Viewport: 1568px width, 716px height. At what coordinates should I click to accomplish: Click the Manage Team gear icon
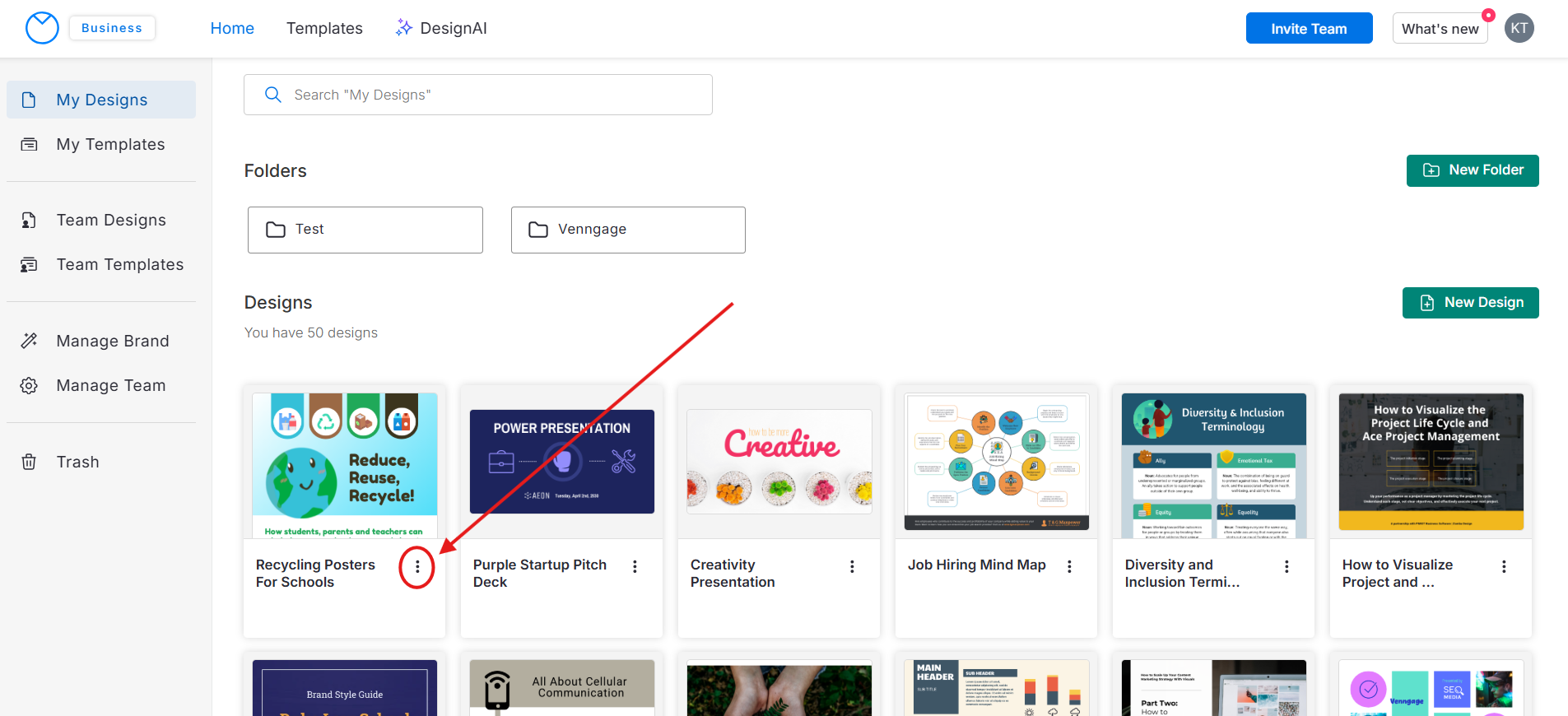point(29,385)
